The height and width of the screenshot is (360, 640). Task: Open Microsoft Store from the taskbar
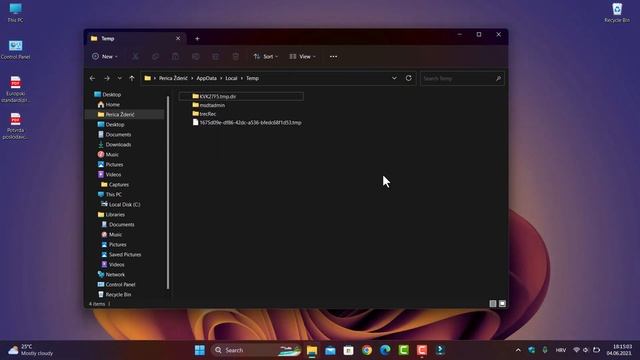click(348, 350)
